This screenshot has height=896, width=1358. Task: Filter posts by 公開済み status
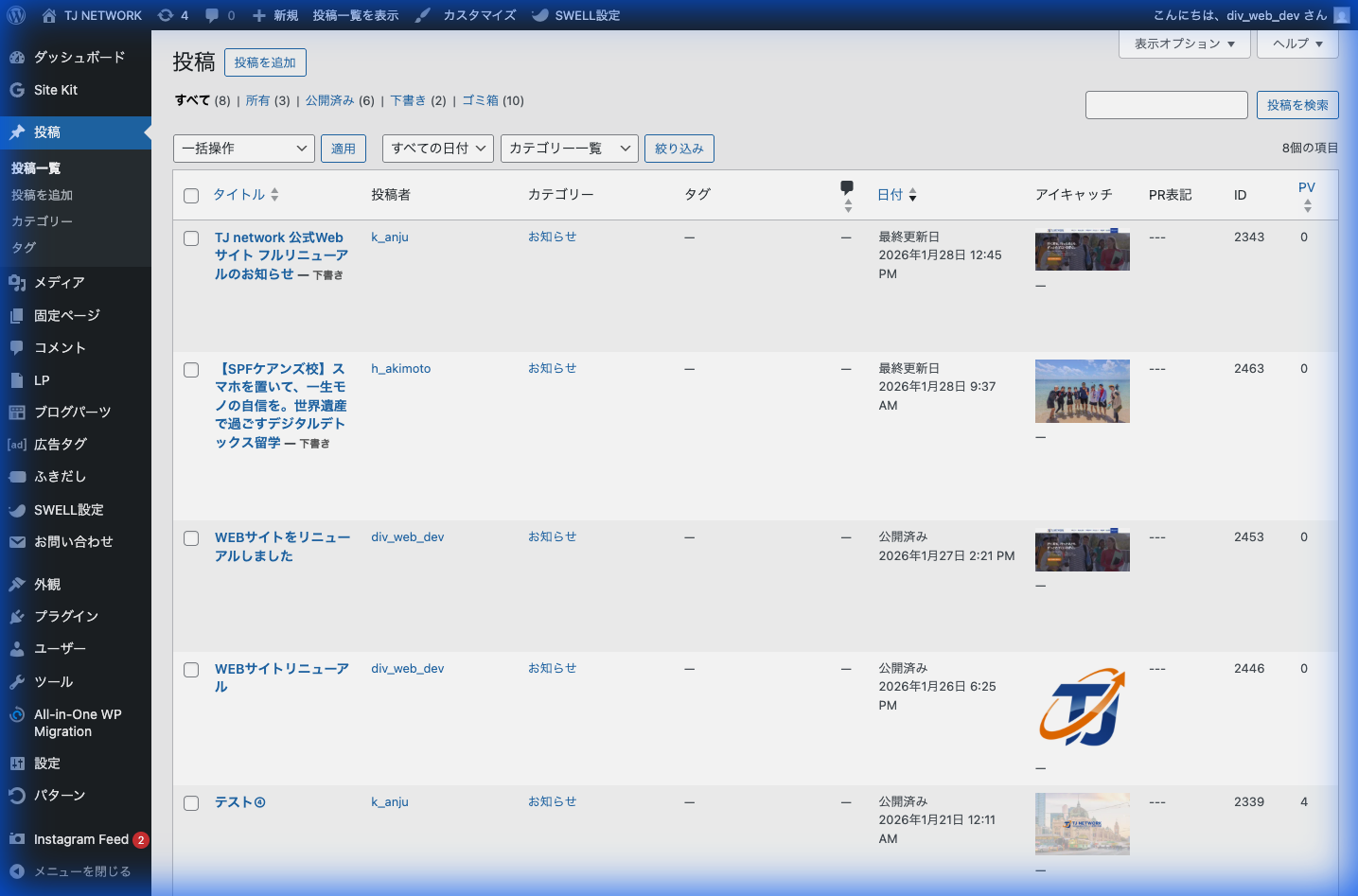click(x=329, y=100)
